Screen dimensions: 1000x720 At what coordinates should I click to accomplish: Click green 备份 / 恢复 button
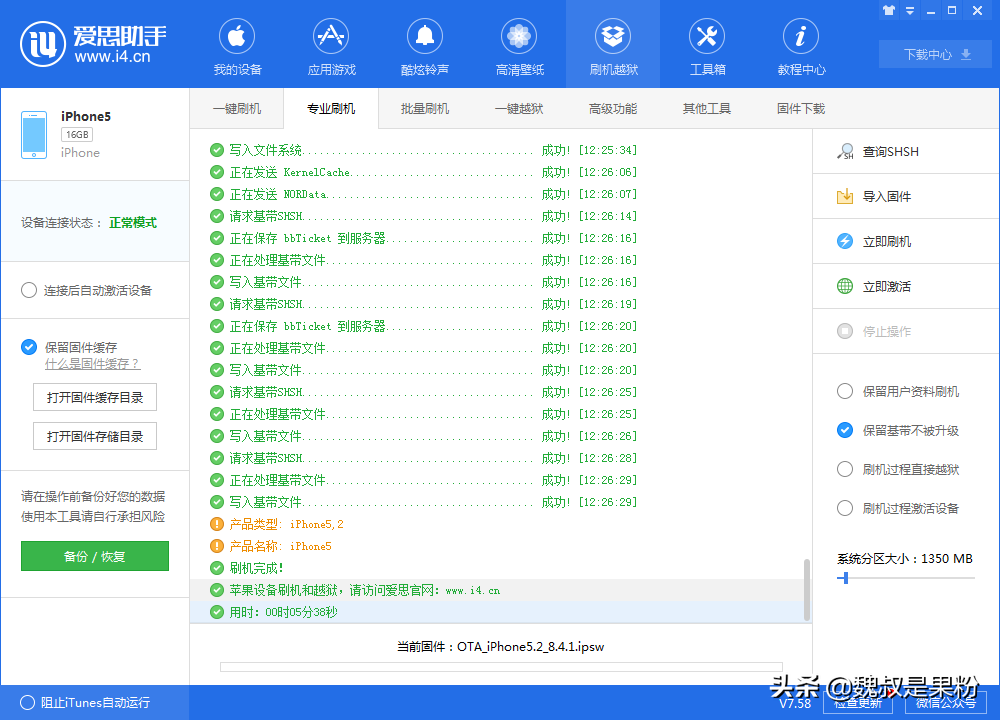pos(95,556)
